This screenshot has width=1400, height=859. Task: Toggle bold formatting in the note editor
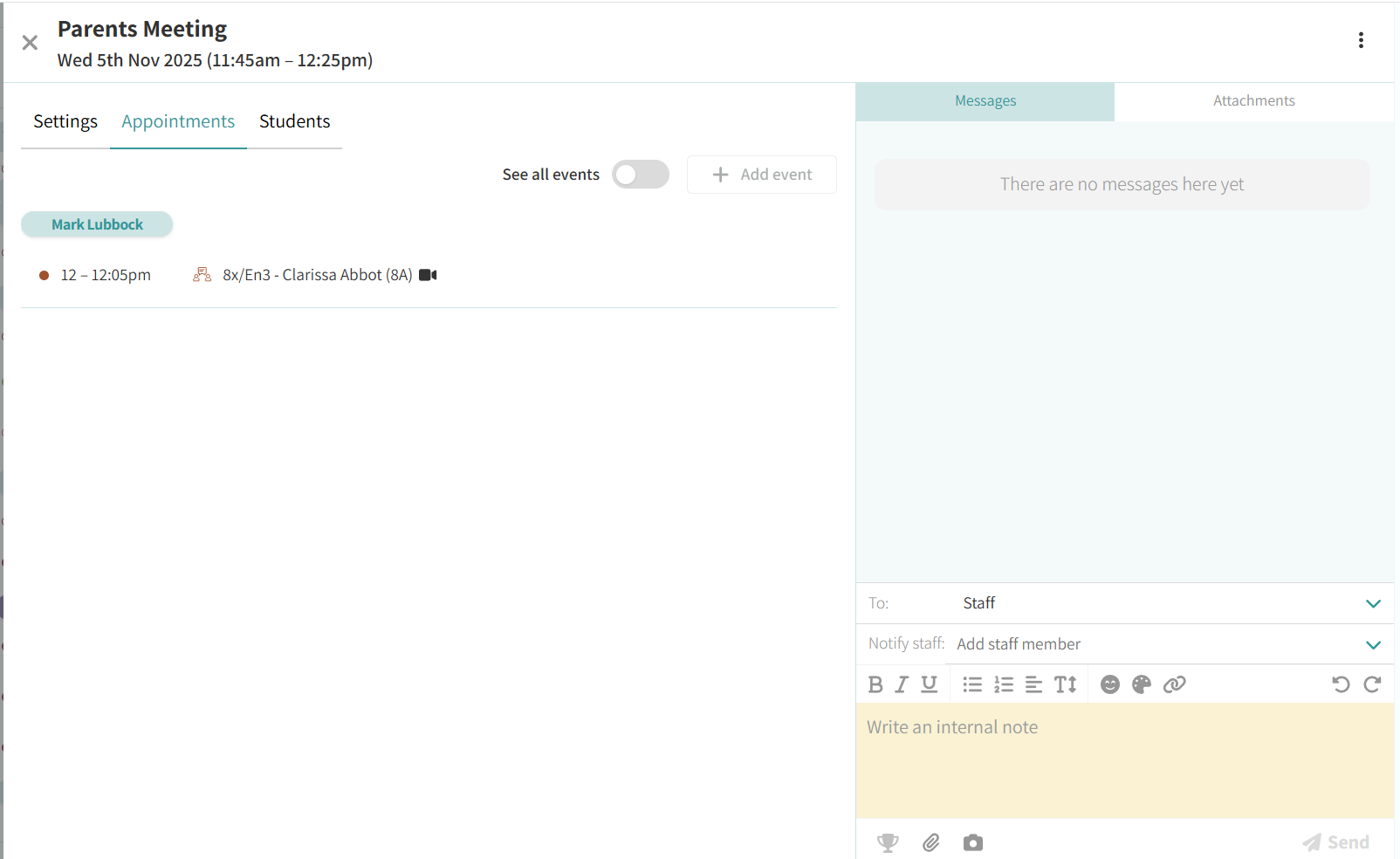[875, 684]
